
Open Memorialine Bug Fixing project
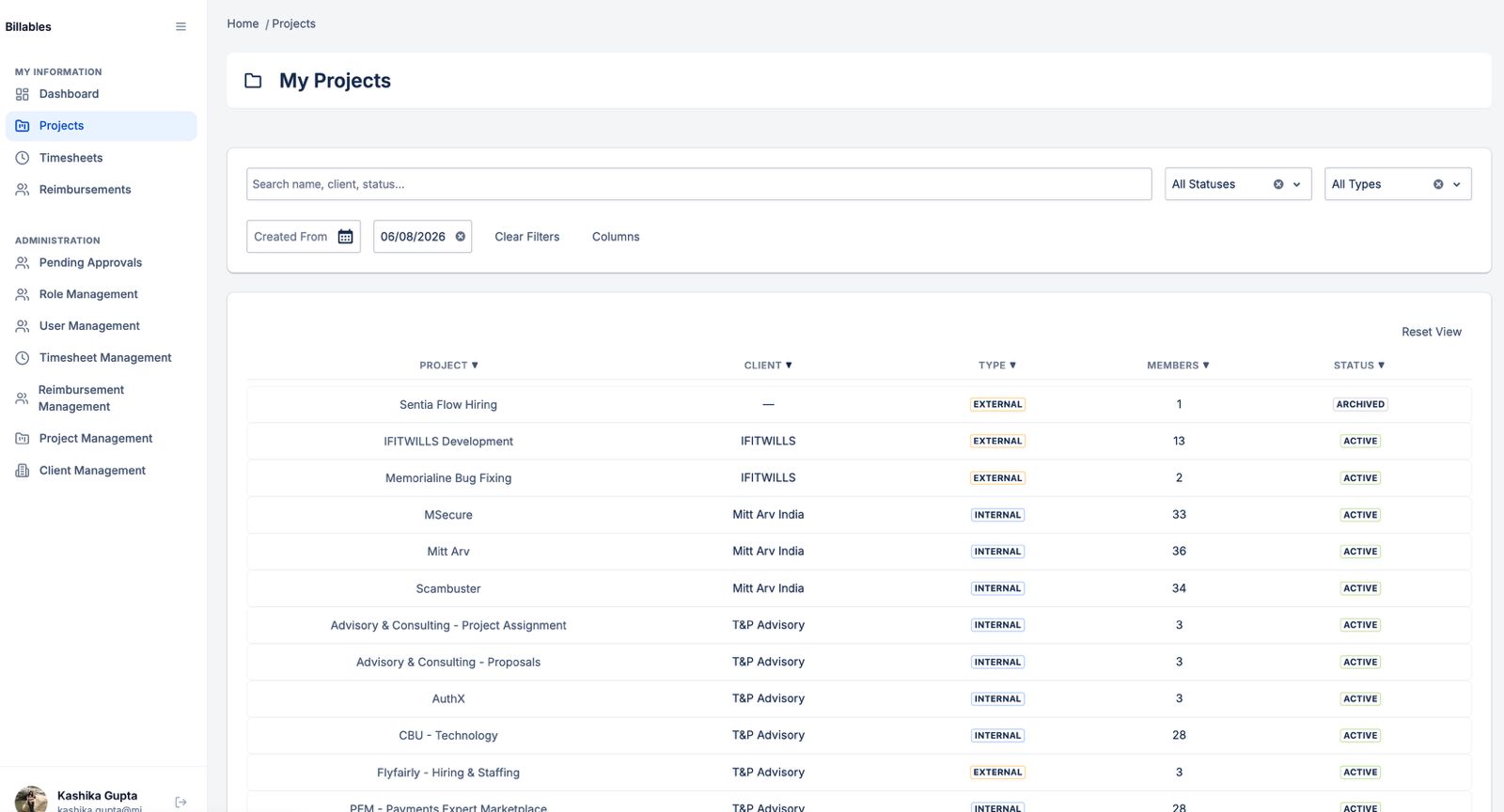coord(448,478)
